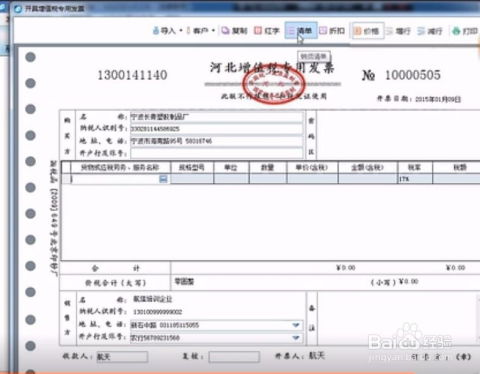Image resolution: width=480 pixels, height=374 pixels.
Task: Click the buyer 地址、电话 input field
Action: (x=217, y=141)
